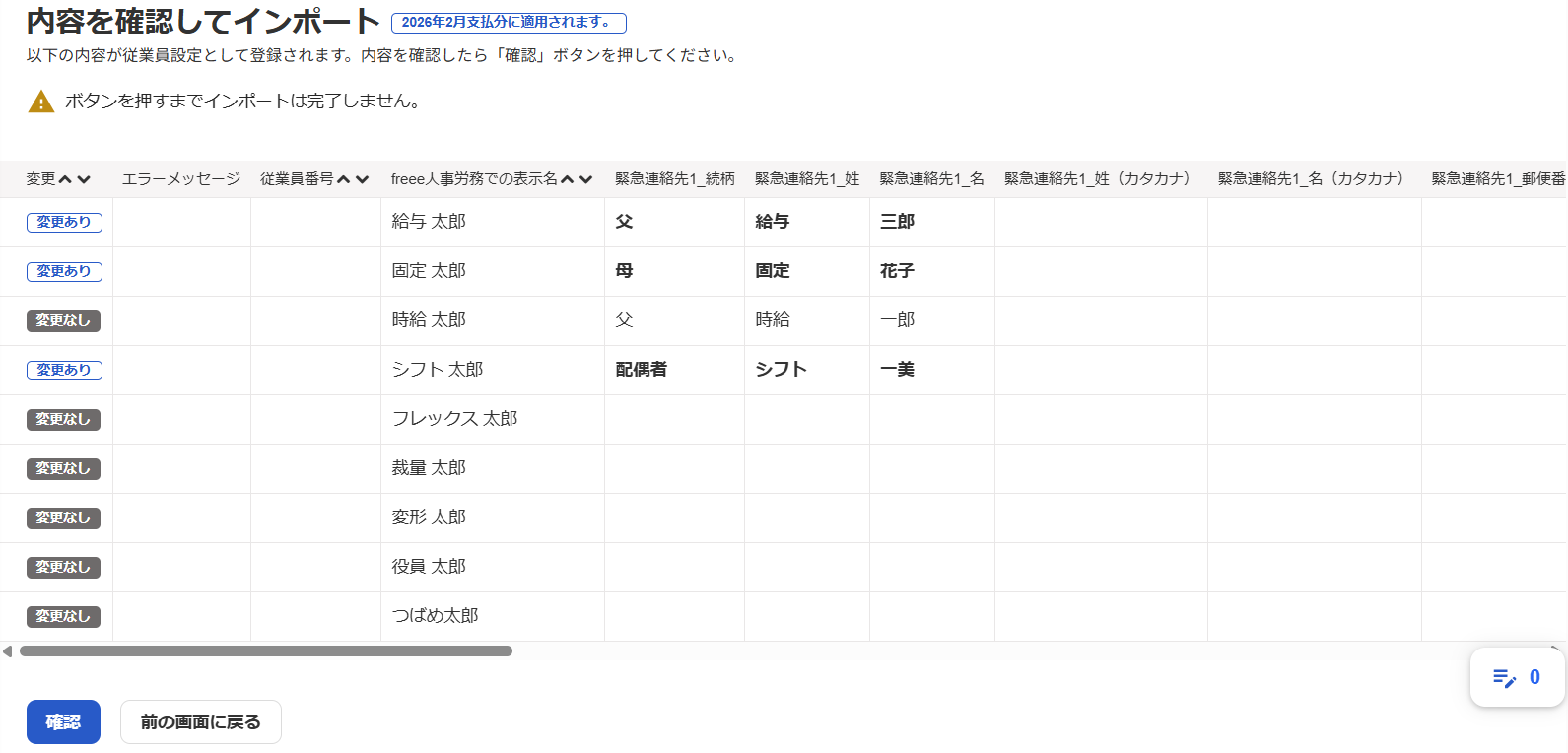This screenshot has height=753, width=1568.
Task: Click the 2026年2月支払分に適用されます badge
Action: click(x=509, y=23)
